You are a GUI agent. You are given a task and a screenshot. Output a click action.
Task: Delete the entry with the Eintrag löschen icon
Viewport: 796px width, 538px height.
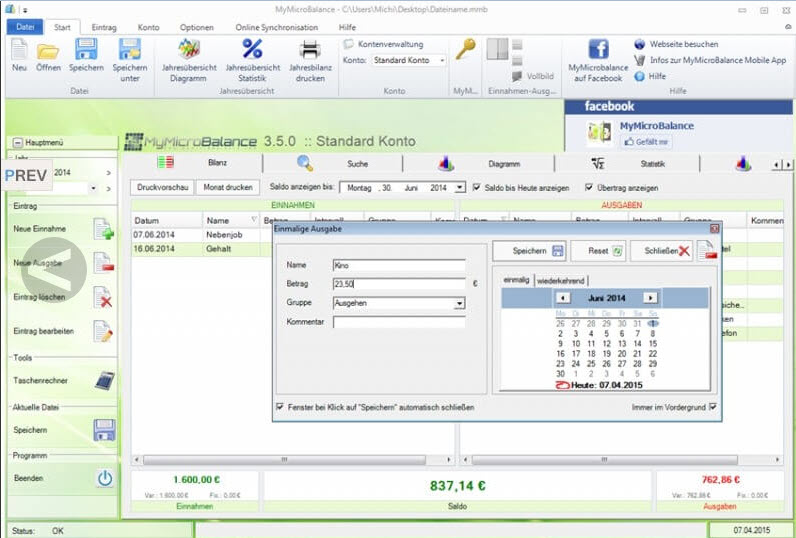tap(103, 297)
